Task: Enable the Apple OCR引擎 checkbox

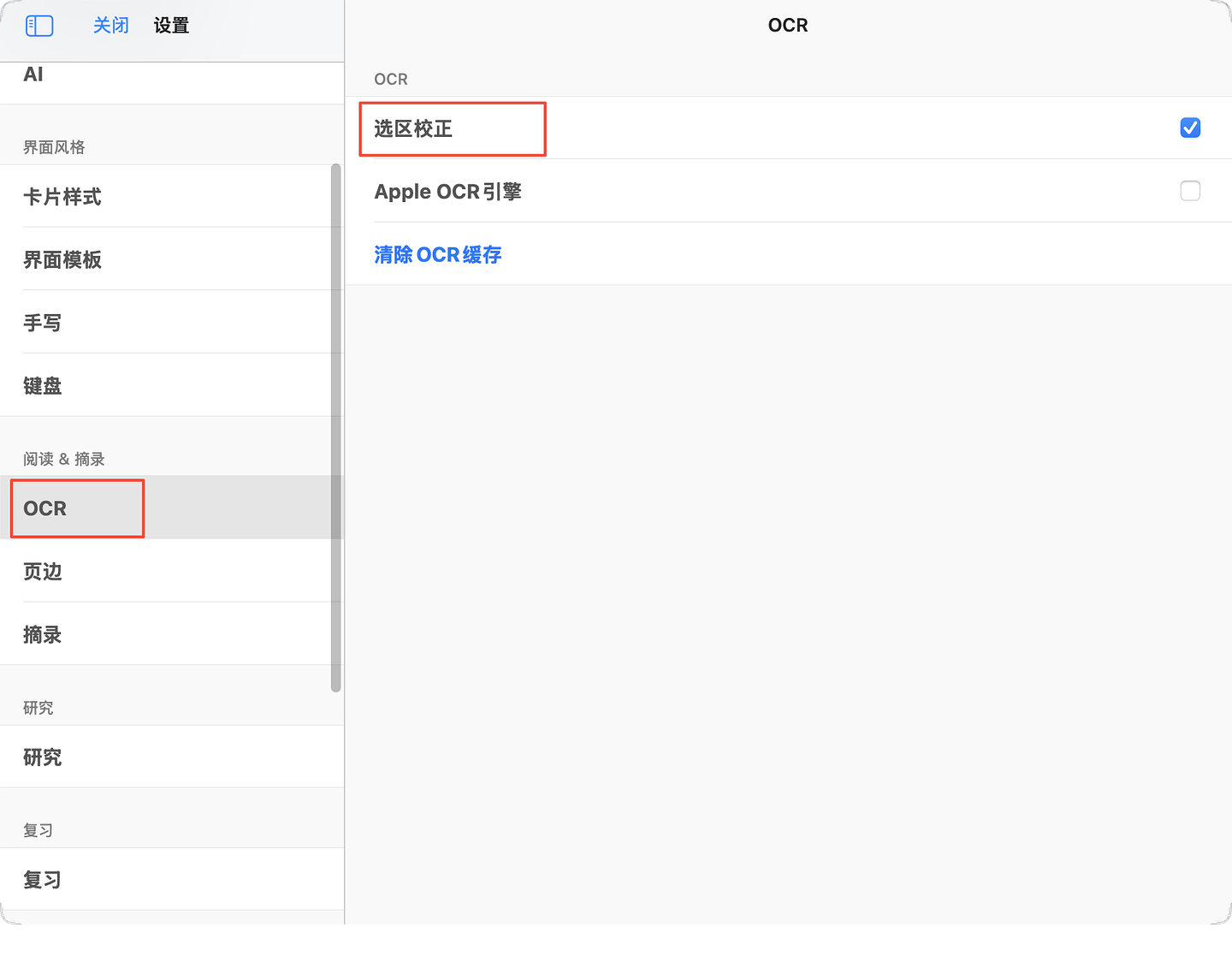Action: tap(1190, 191)
